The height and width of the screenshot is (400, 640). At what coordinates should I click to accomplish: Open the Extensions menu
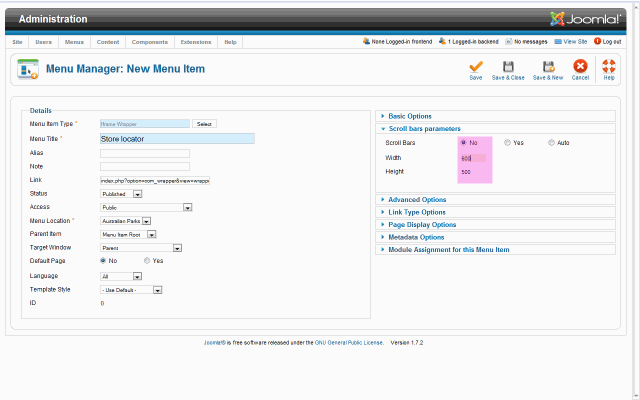tap(196, 42)
